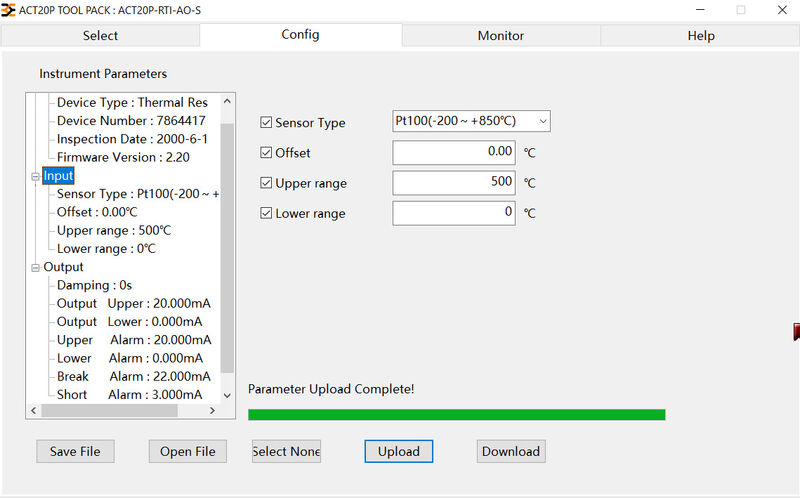The width and height of the screenshot is (800, 498).
Task: Disable the Lower range checkbox
Action: coord(266,213)
